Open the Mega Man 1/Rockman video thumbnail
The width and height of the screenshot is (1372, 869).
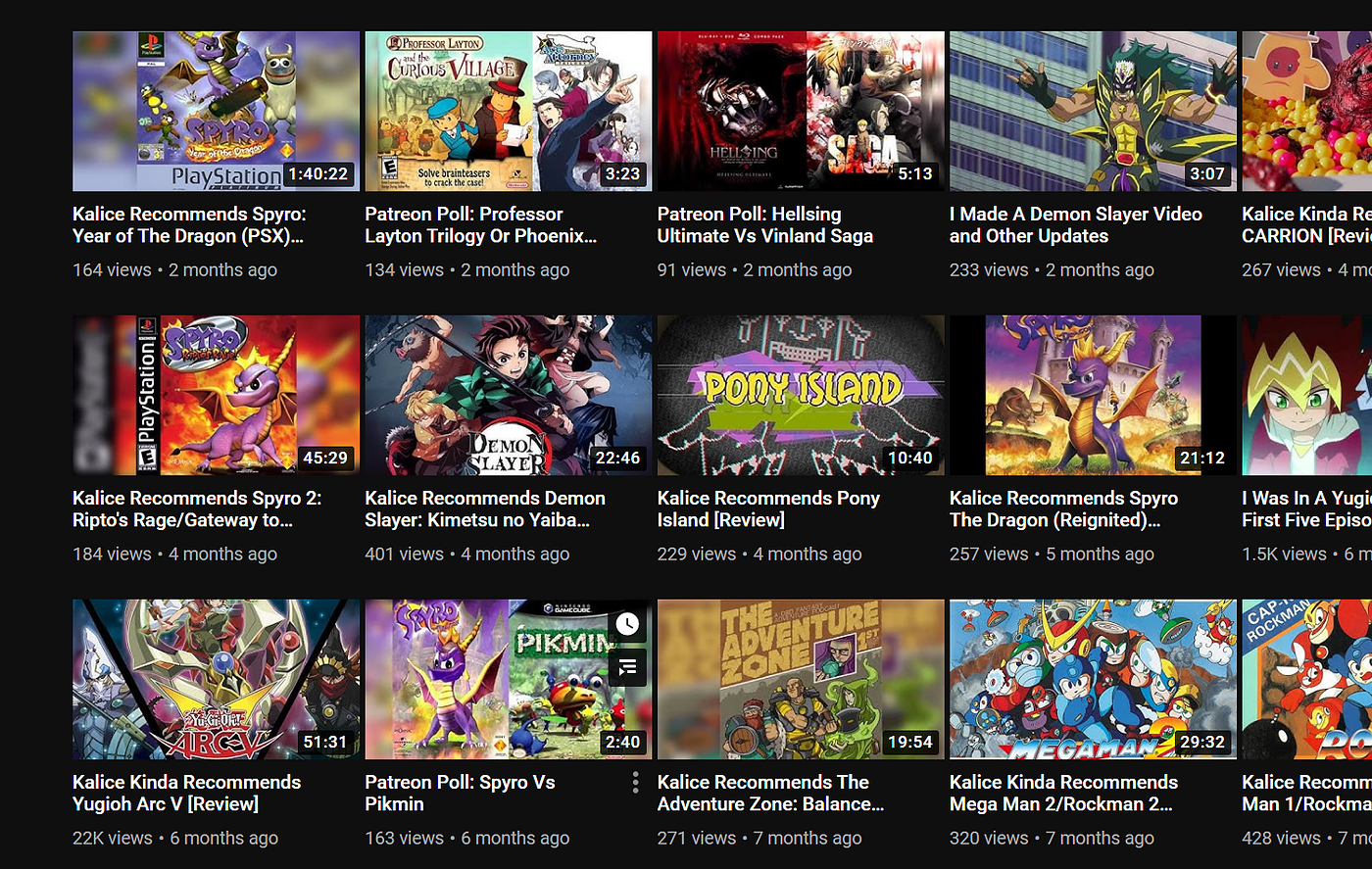(x=1306, y=679)
